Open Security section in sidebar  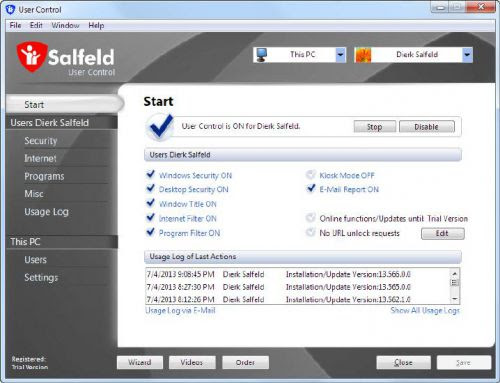point(41,141)
